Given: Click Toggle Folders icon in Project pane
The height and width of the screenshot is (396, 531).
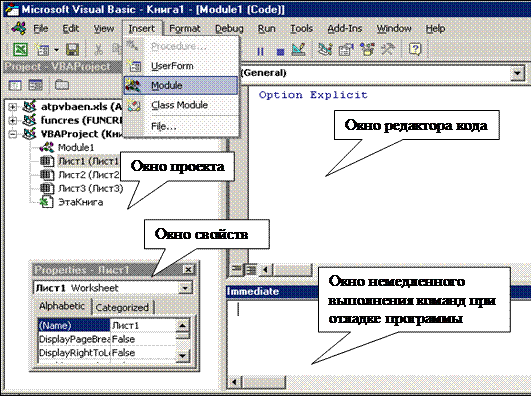Looking at the screenshot, I should (62, 85).
